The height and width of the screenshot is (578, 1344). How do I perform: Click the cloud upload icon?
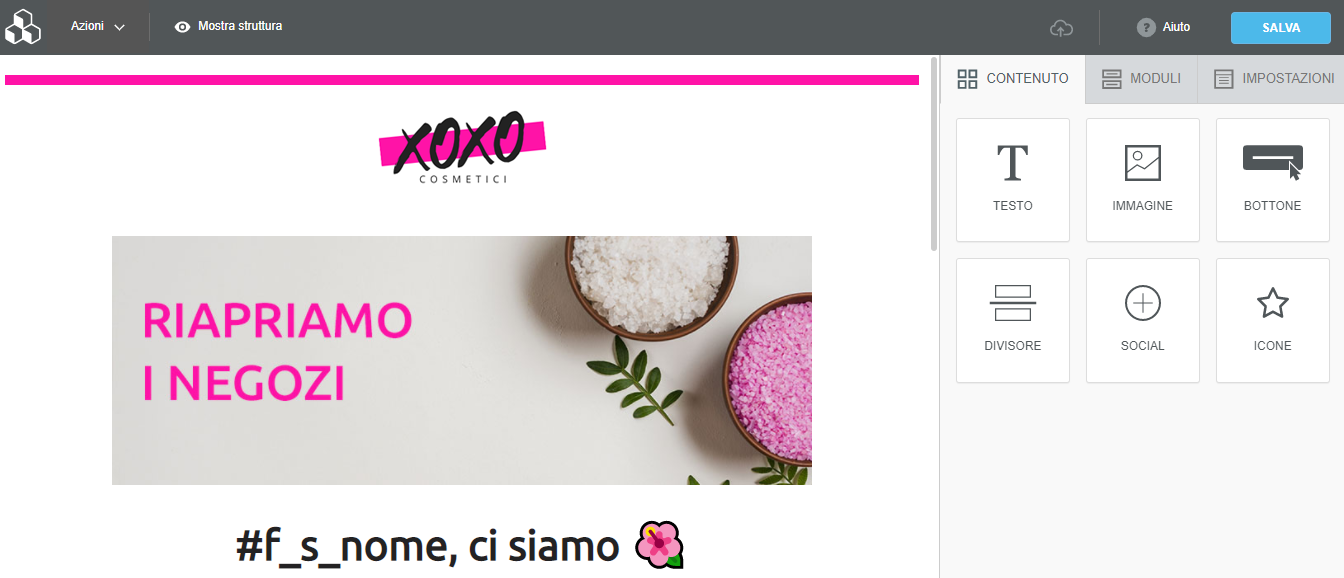click(1061, 28)
